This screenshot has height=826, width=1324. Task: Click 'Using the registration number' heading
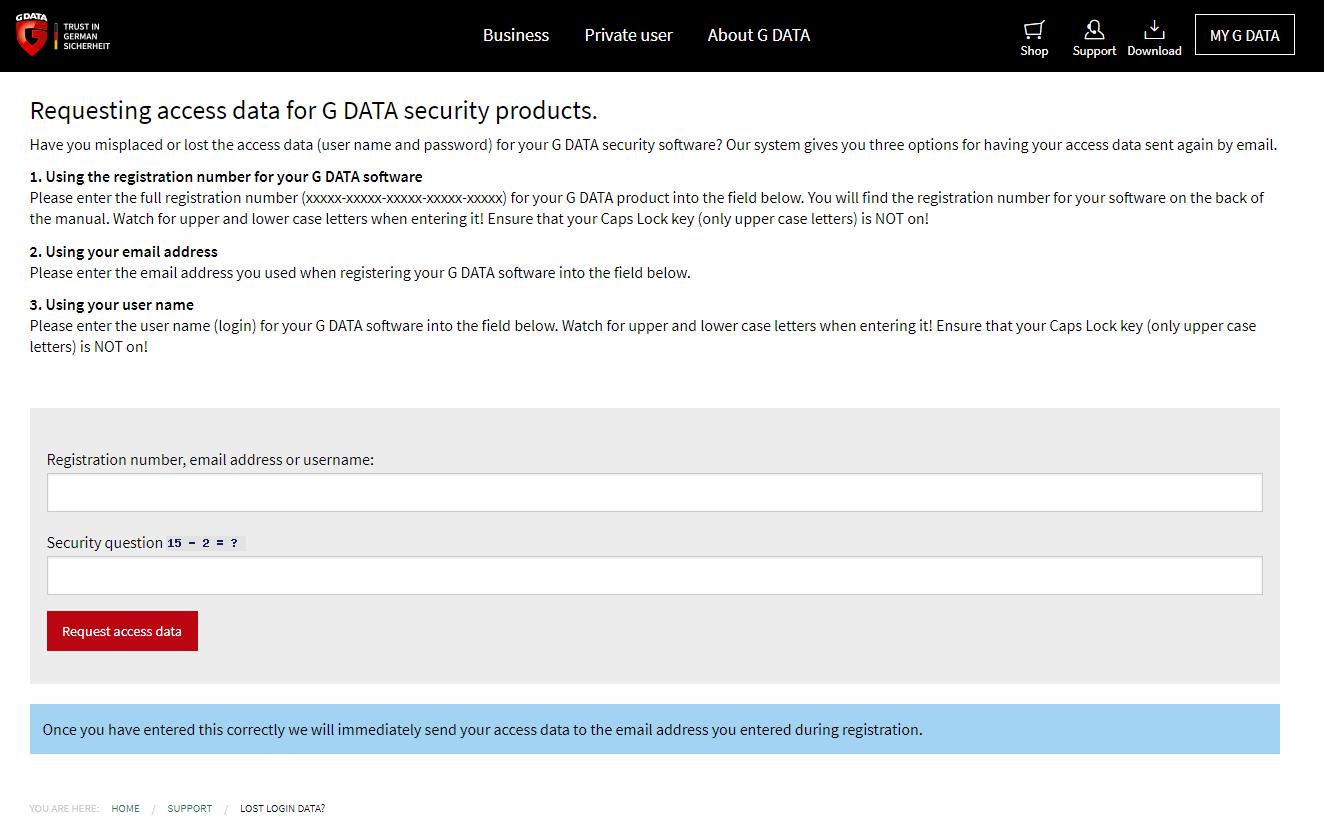(226, 176)
